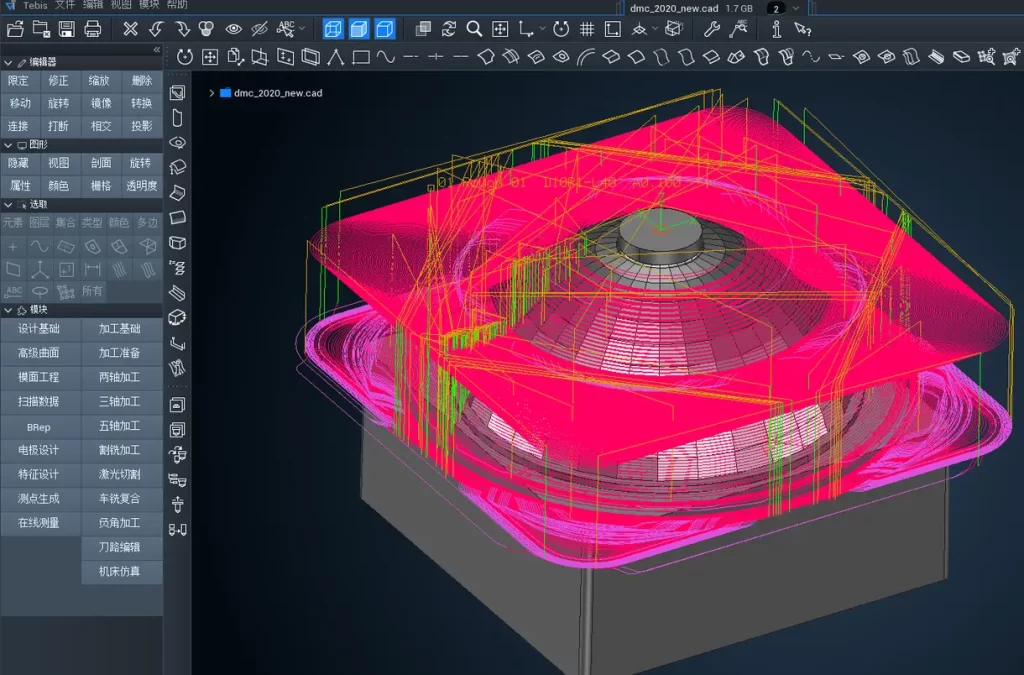Open the 视图 menu
The width and height of the screenshot is (1024, 675).
pyautogui.click(x=121, y=5)
